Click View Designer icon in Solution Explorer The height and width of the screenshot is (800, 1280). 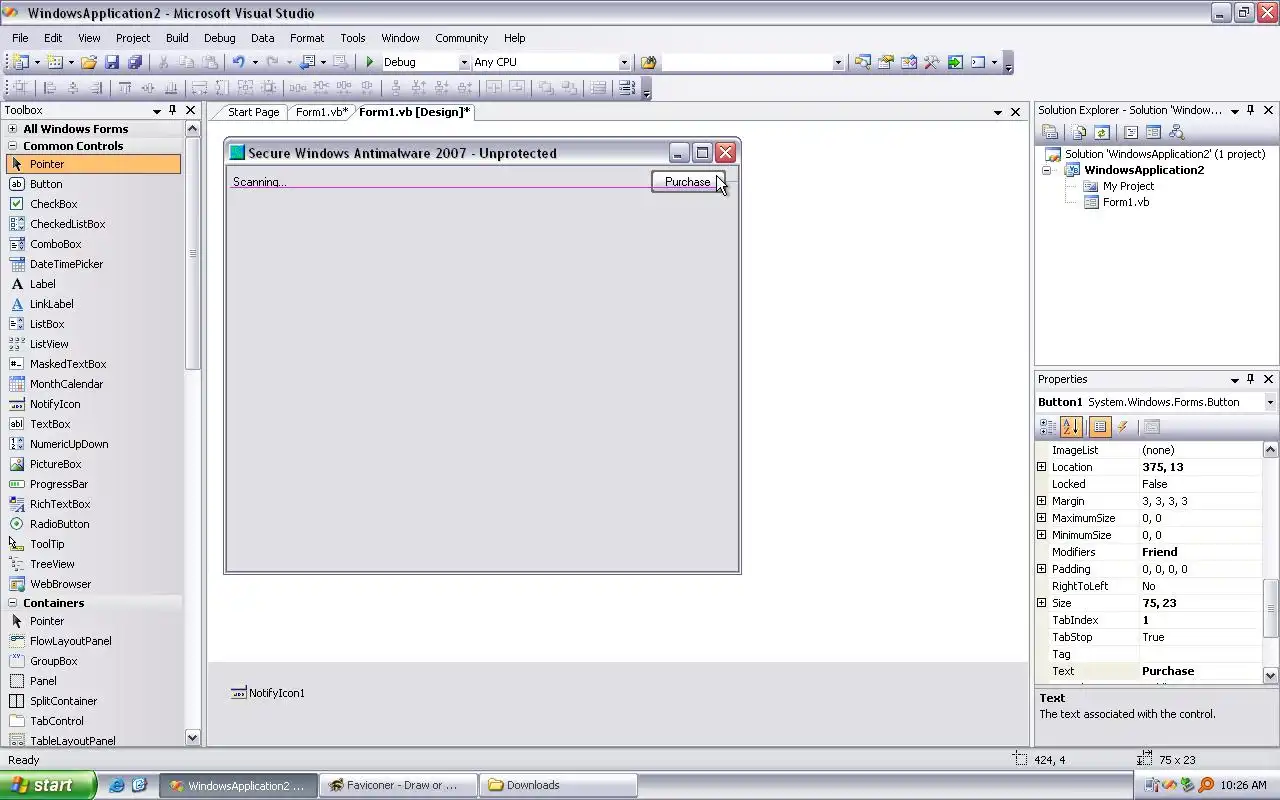(x=1153, y=132)
